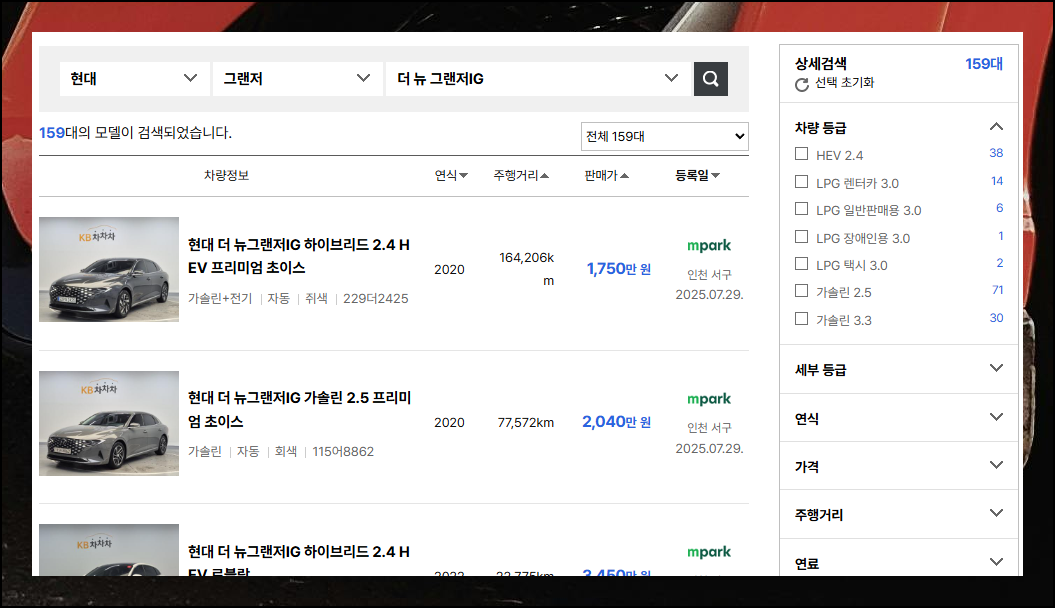The image size is (1055, 608).
Task: Click the 159대의 모델이 검색되었습니다 message
Action: (135, 132)
